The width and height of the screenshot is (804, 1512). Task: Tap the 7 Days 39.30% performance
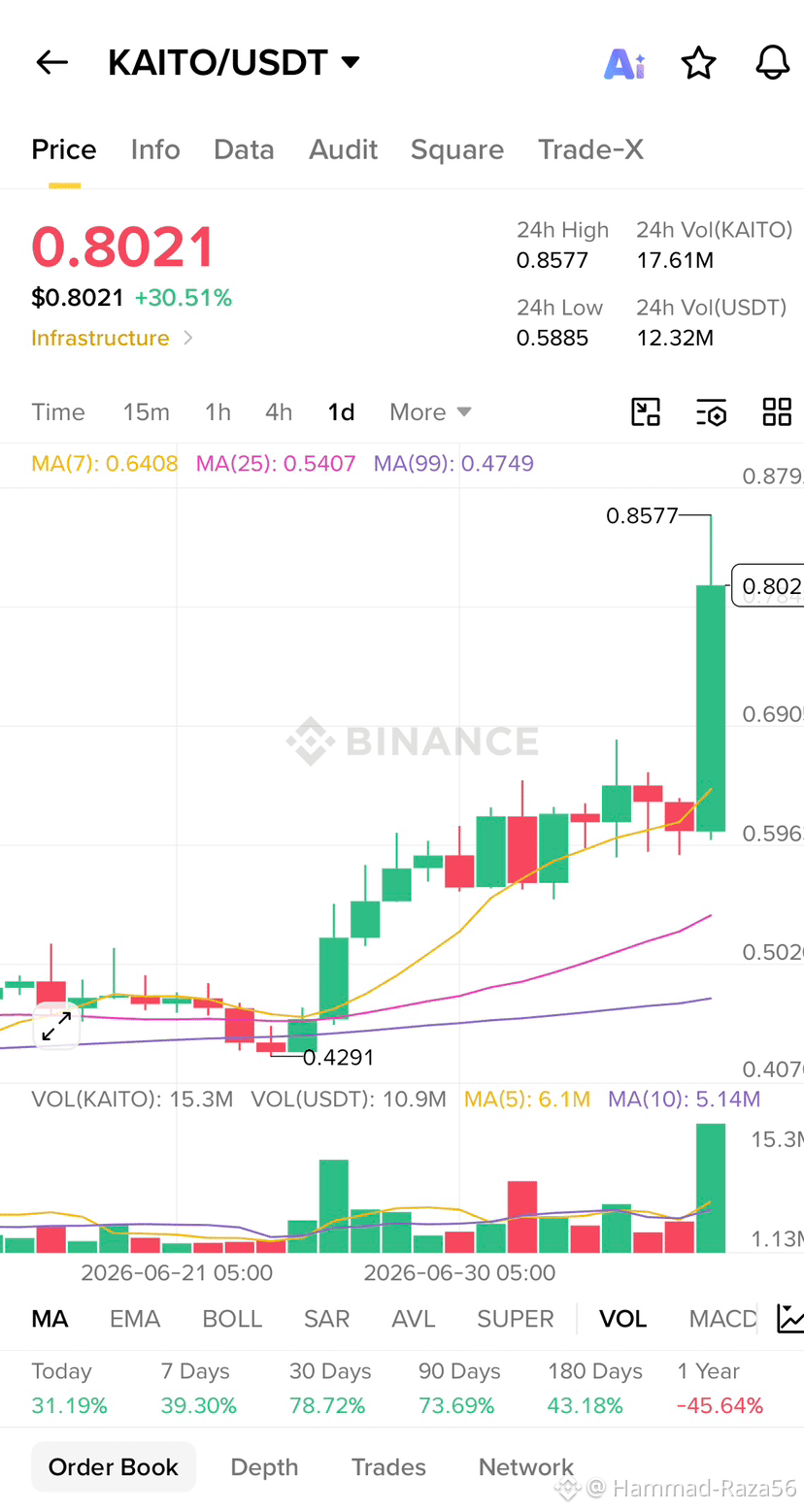coord(199,1389)
